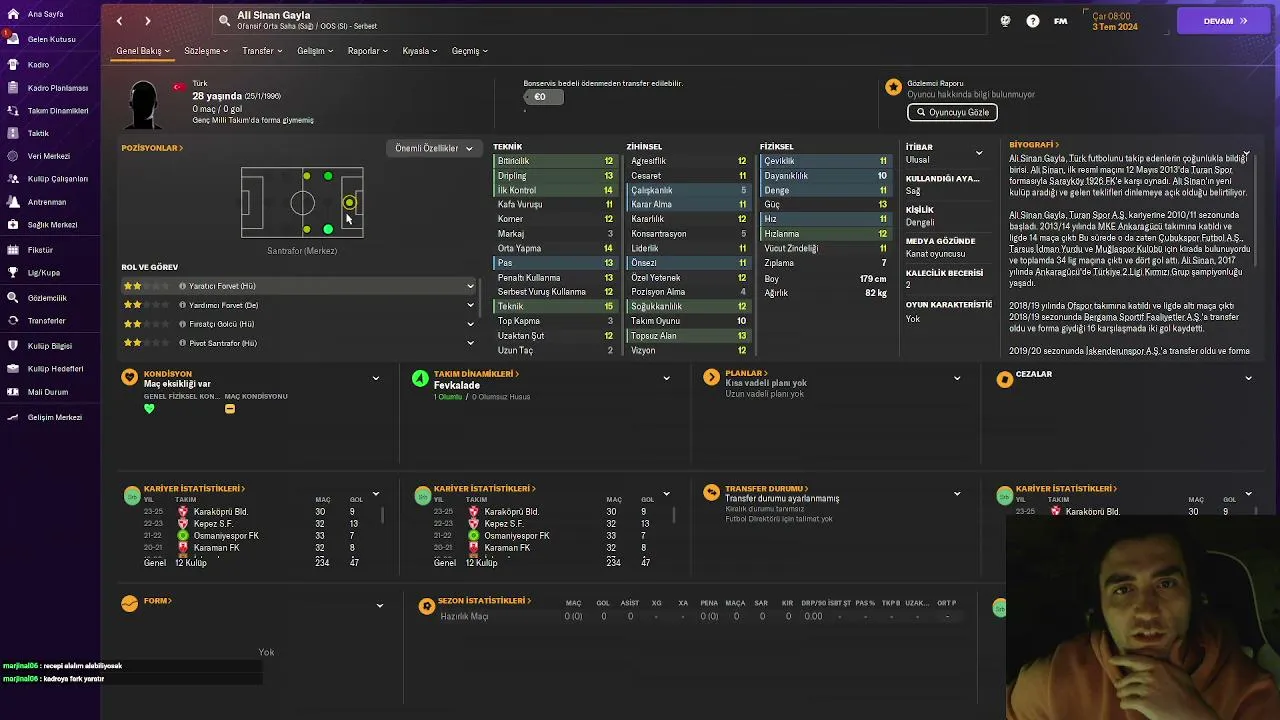Image resolution: width=1280 pixels, height=720 pixels.
Task: Go to Antrenman in the sidebar
Action: pos(46,202)
